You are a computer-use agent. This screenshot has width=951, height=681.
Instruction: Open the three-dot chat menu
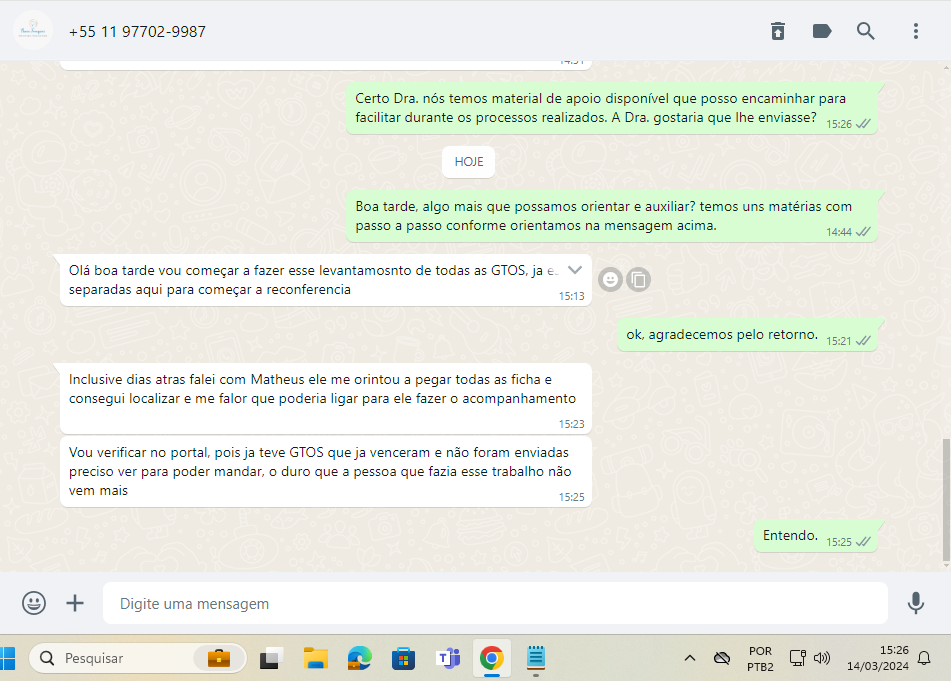point(916,31)
